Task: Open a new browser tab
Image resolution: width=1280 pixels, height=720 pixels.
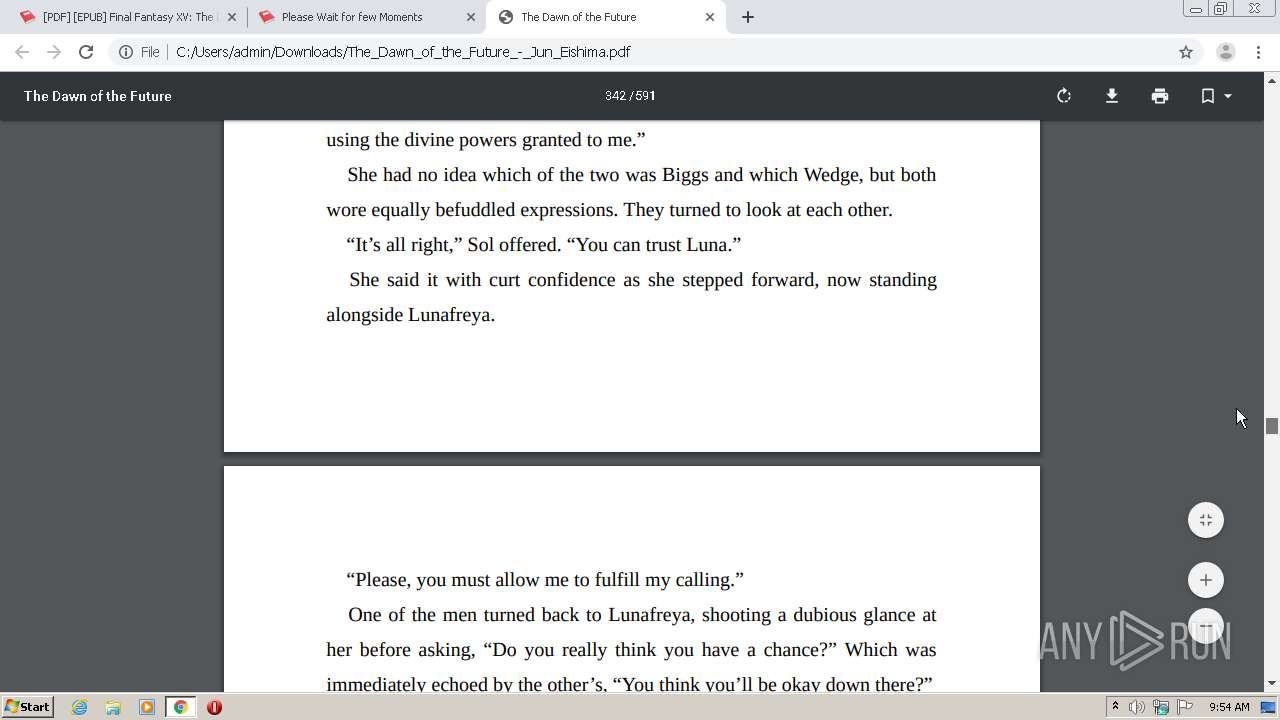Action: (748, 17)
